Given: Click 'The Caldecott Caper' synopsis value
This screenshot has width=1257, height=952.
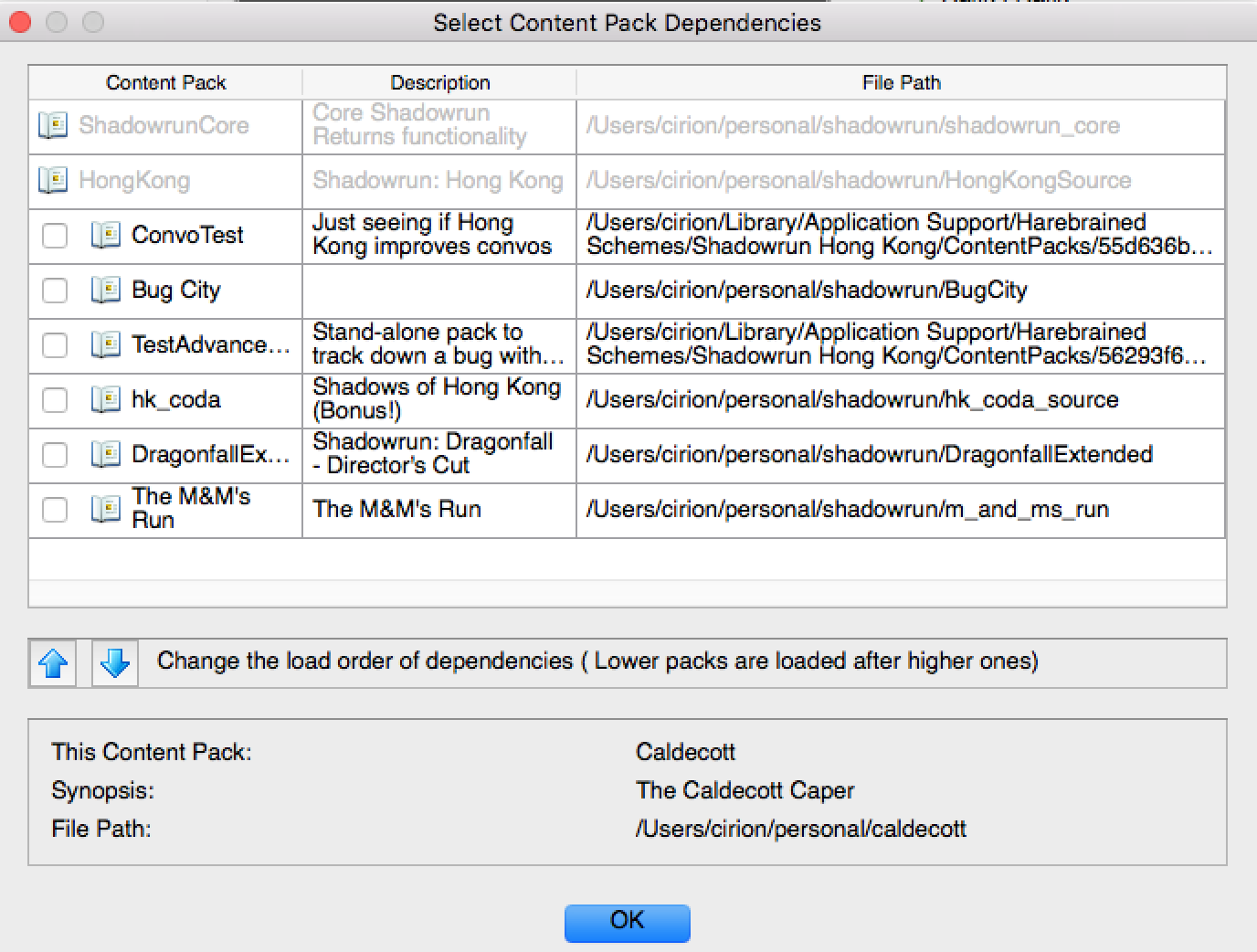Looking at the screenshot, I should (745, 790).
